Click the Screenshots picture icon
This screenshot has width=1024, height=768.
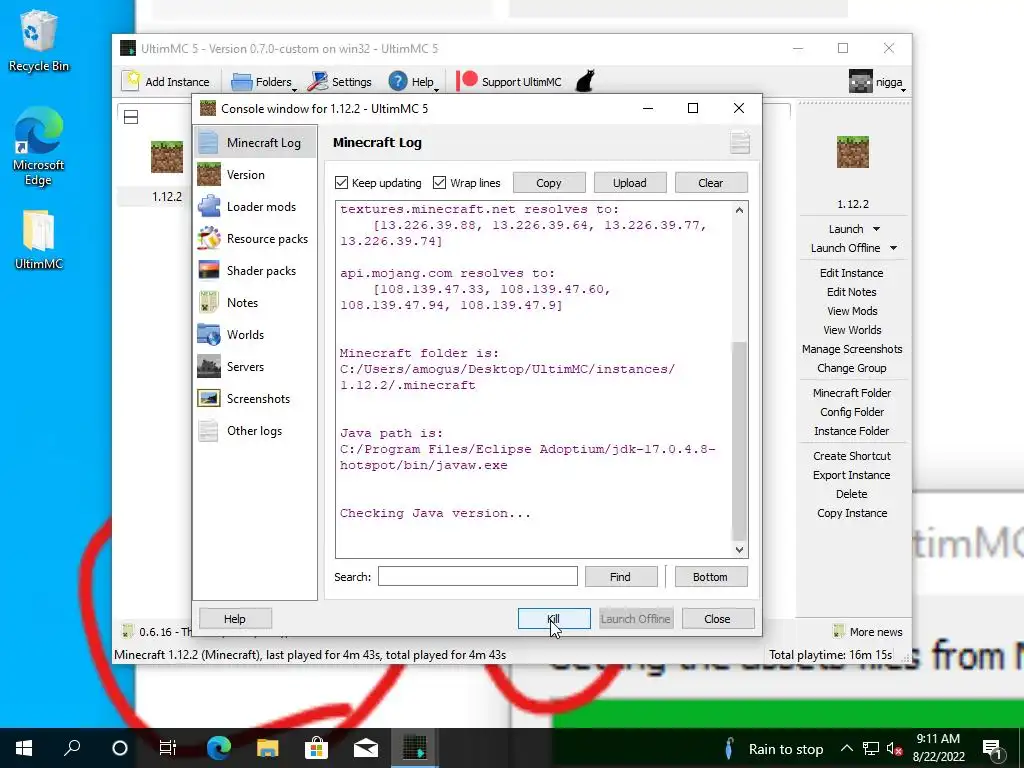pos(209,398)
